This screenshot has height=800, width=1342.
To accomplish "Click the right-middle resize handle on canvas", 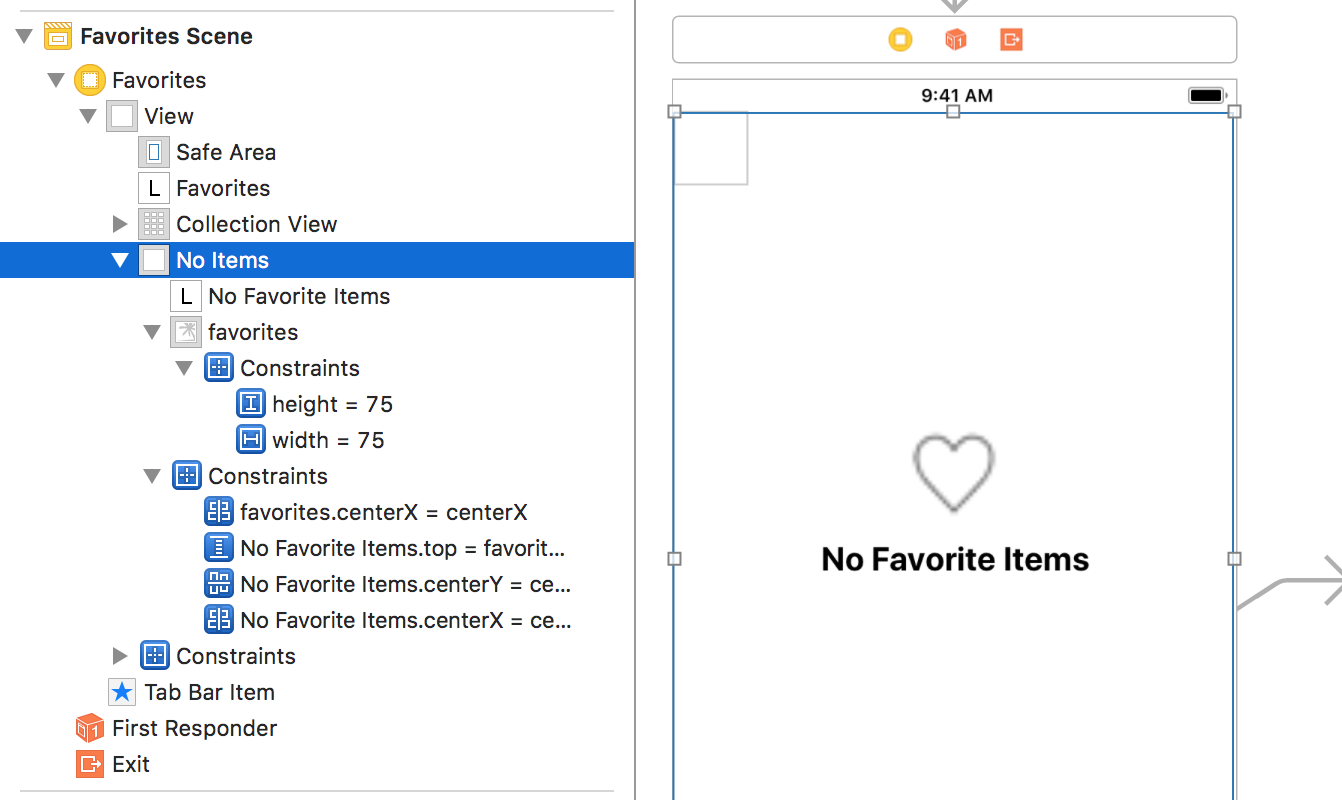I will coord(1234,559).
